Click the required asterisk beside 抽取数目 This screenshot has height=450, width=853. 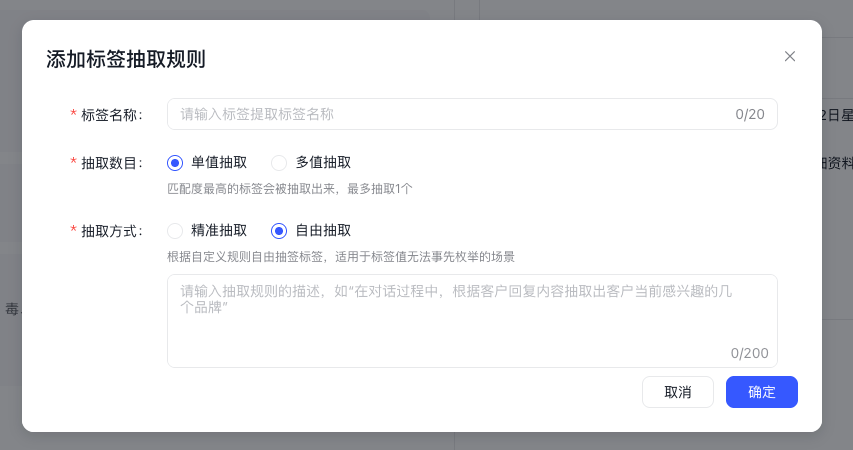pos(73,163)
